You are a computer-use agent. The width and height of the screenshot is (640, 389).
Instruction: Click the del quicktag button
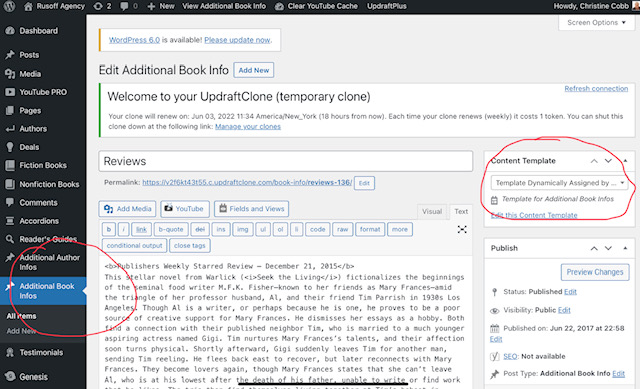click(200, 229)
